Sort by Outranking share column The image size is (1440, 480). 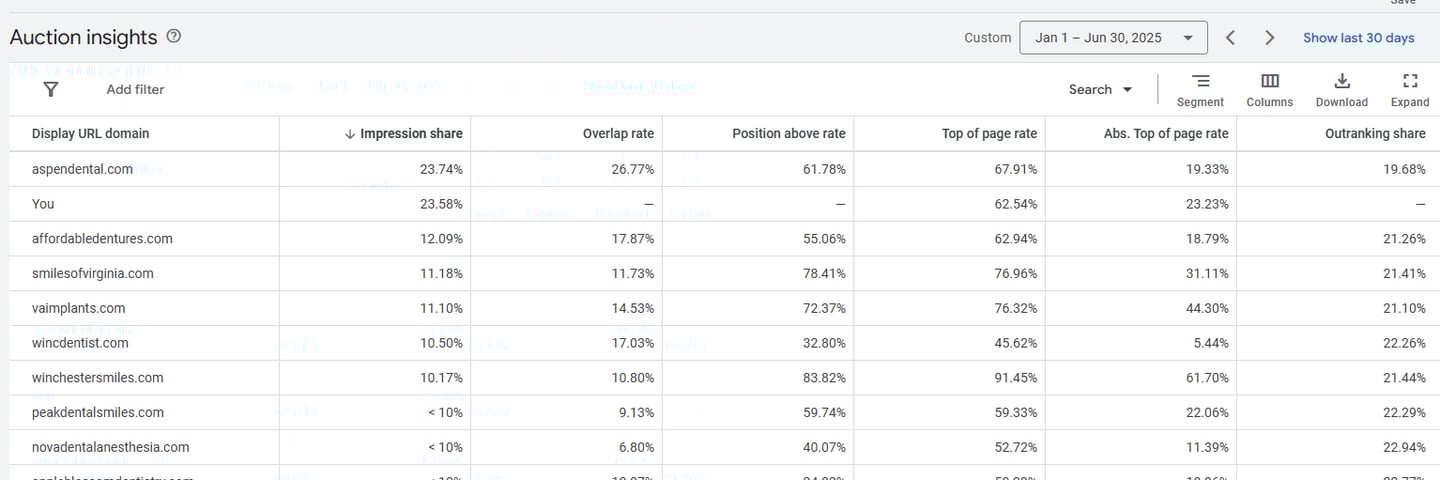tap(1375, 134)
